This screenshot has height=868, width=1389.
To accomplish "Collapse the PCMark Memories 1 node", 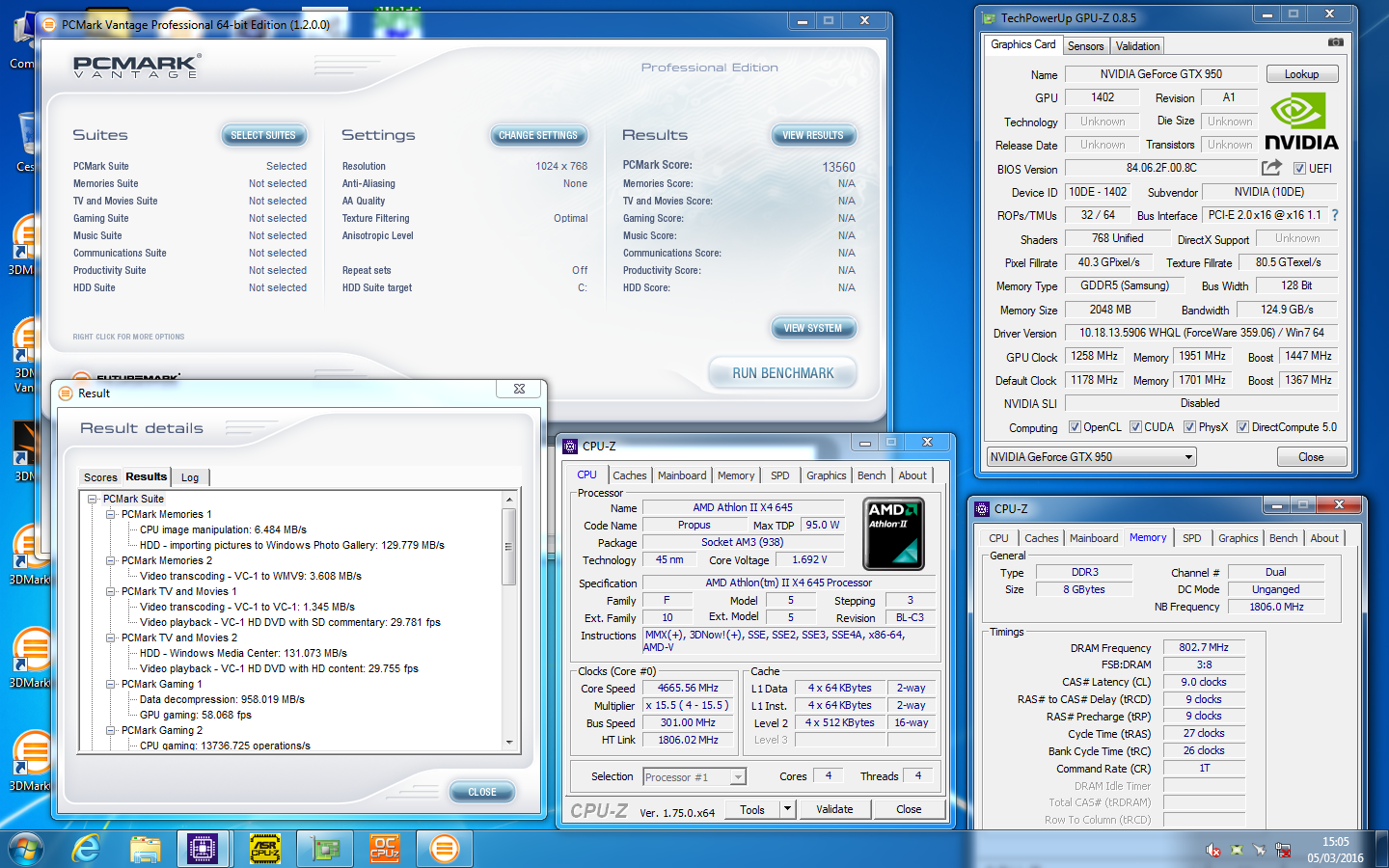I will pos(111,514).
